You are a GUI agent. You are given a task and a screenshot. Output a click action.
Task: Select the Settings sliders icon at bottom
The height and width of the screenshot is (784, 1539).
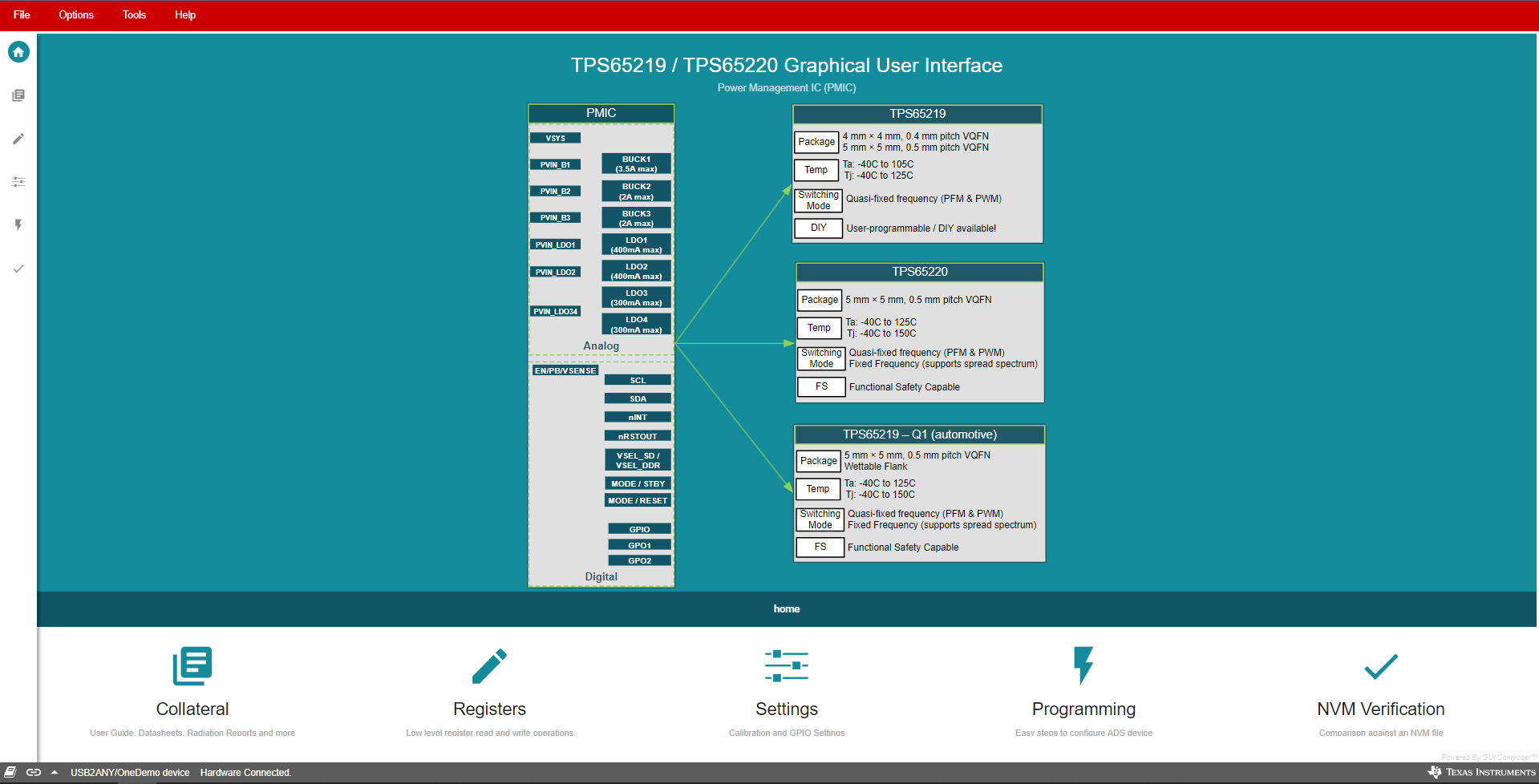pyautogui.click(x=786, y=665)
